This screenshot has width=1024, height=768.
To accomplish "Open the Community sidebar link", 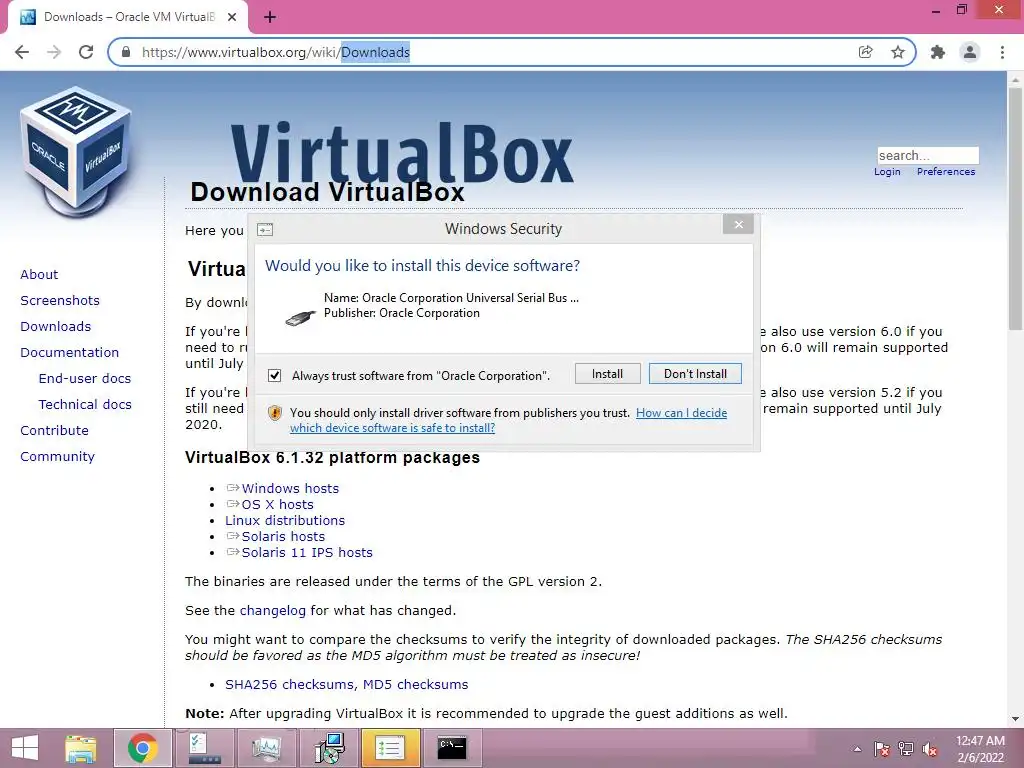I will tap(57, 456).
